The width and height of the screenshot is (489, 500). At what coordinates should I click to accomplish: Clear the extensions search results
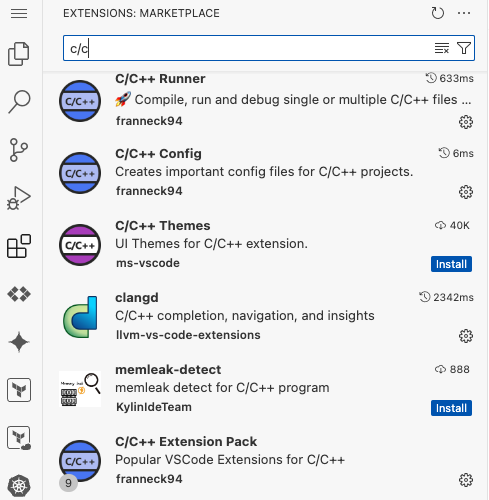click(442, 48)
